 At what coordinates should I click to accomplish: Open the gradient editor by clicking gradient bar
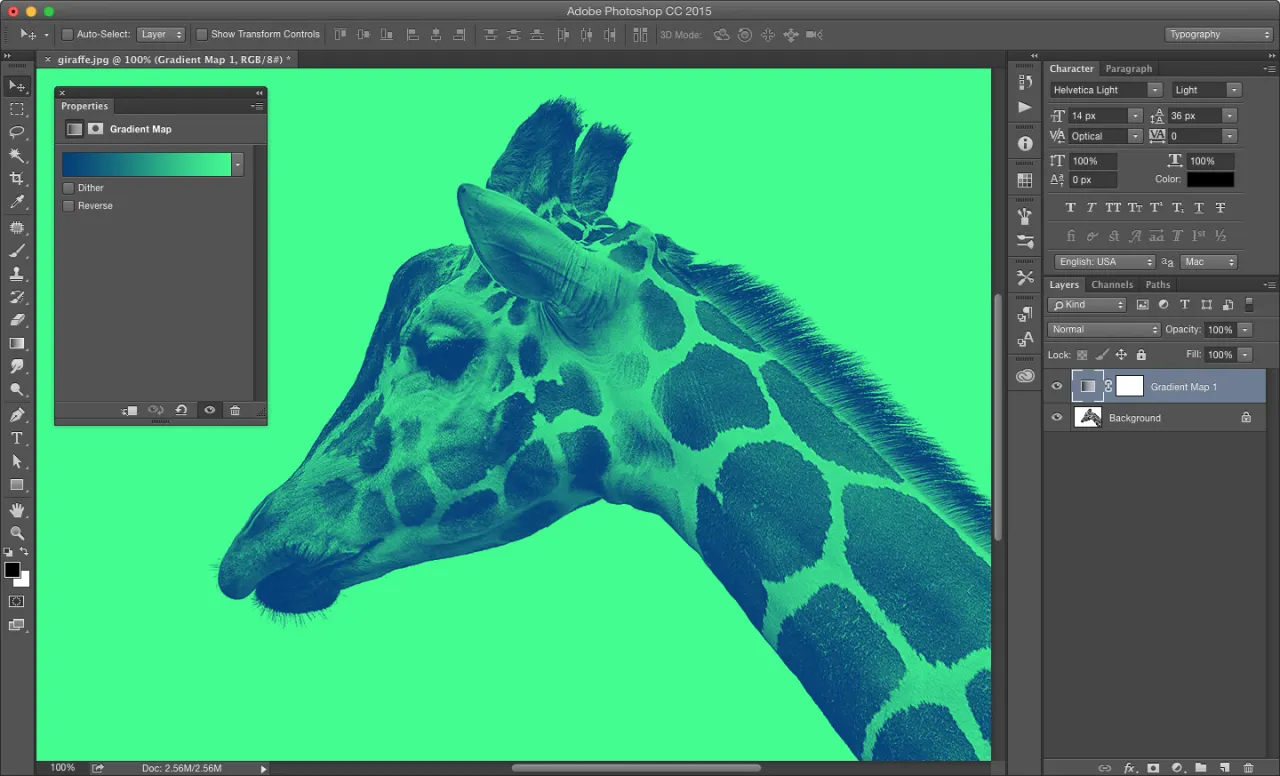(x=145, y=164)
